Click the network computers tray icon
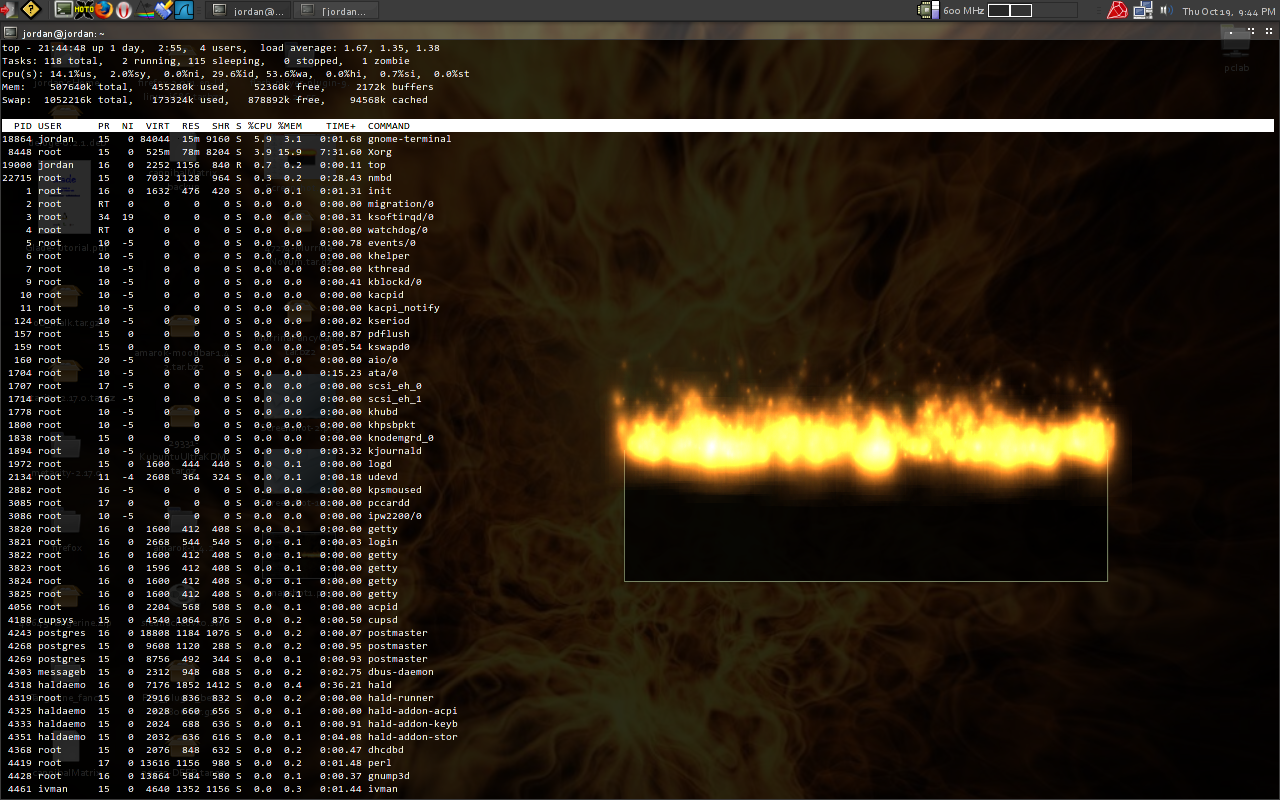1280x800 pixels. tap(1143, 10)
